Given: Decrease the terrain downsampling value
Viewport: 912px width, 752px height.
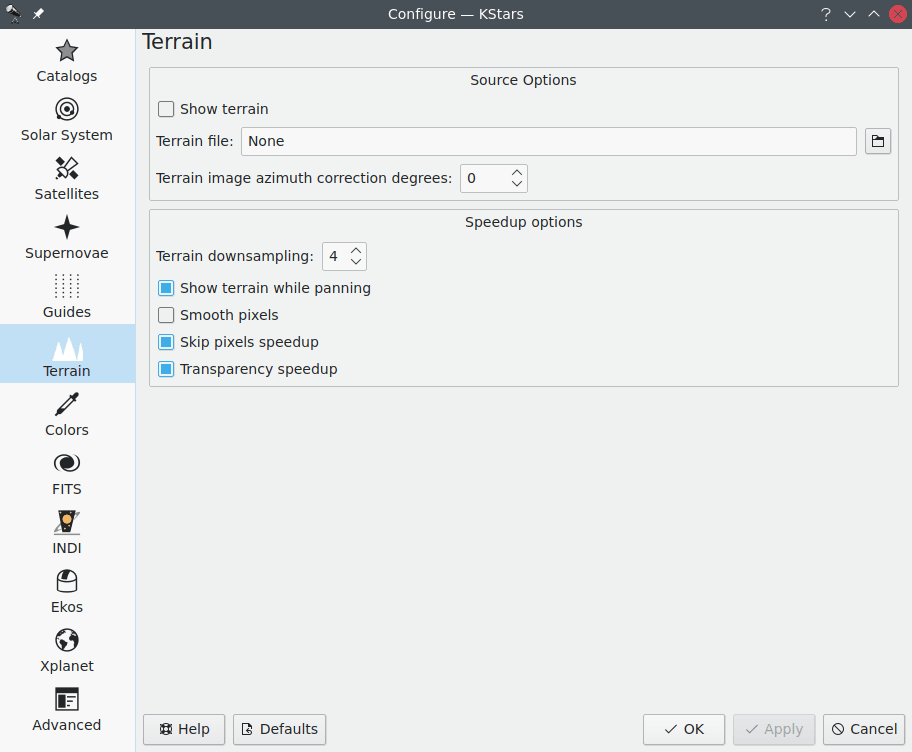Looking at the screenshot, I should tap(356, 262).
